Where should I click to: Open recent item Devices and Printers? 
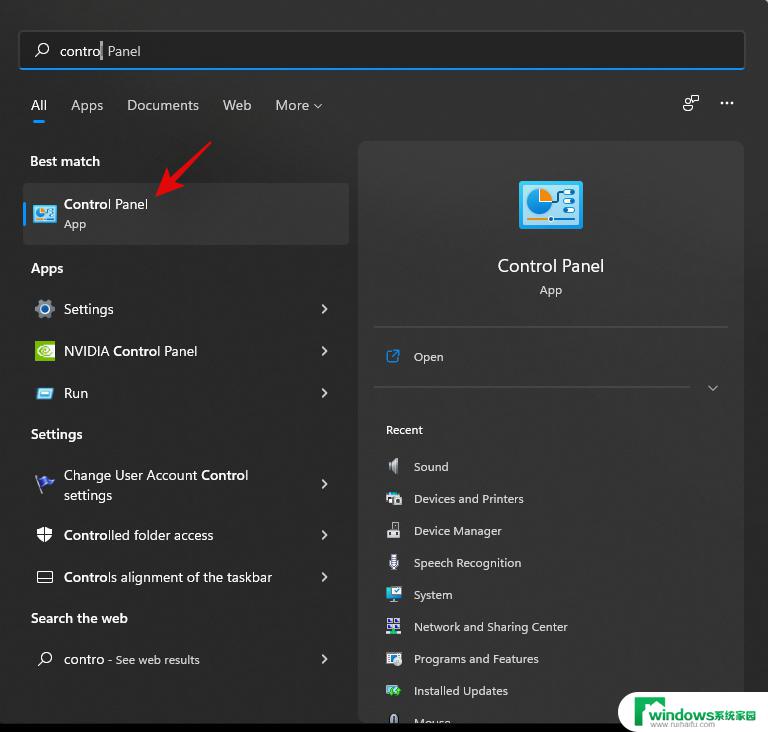468,498
